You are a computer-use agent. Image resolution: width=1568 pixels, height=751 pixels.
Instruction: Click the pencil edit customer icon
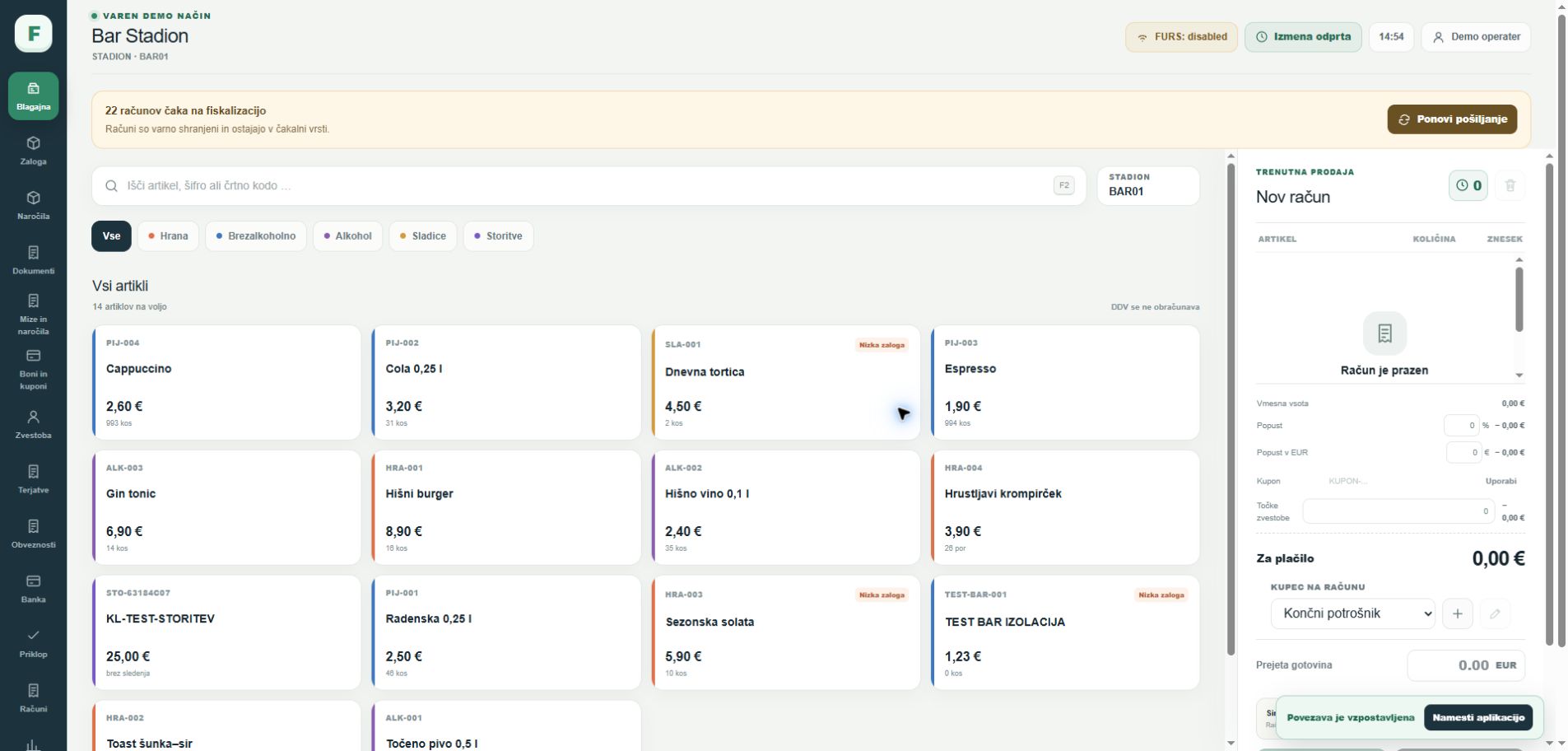point(1496,613)
